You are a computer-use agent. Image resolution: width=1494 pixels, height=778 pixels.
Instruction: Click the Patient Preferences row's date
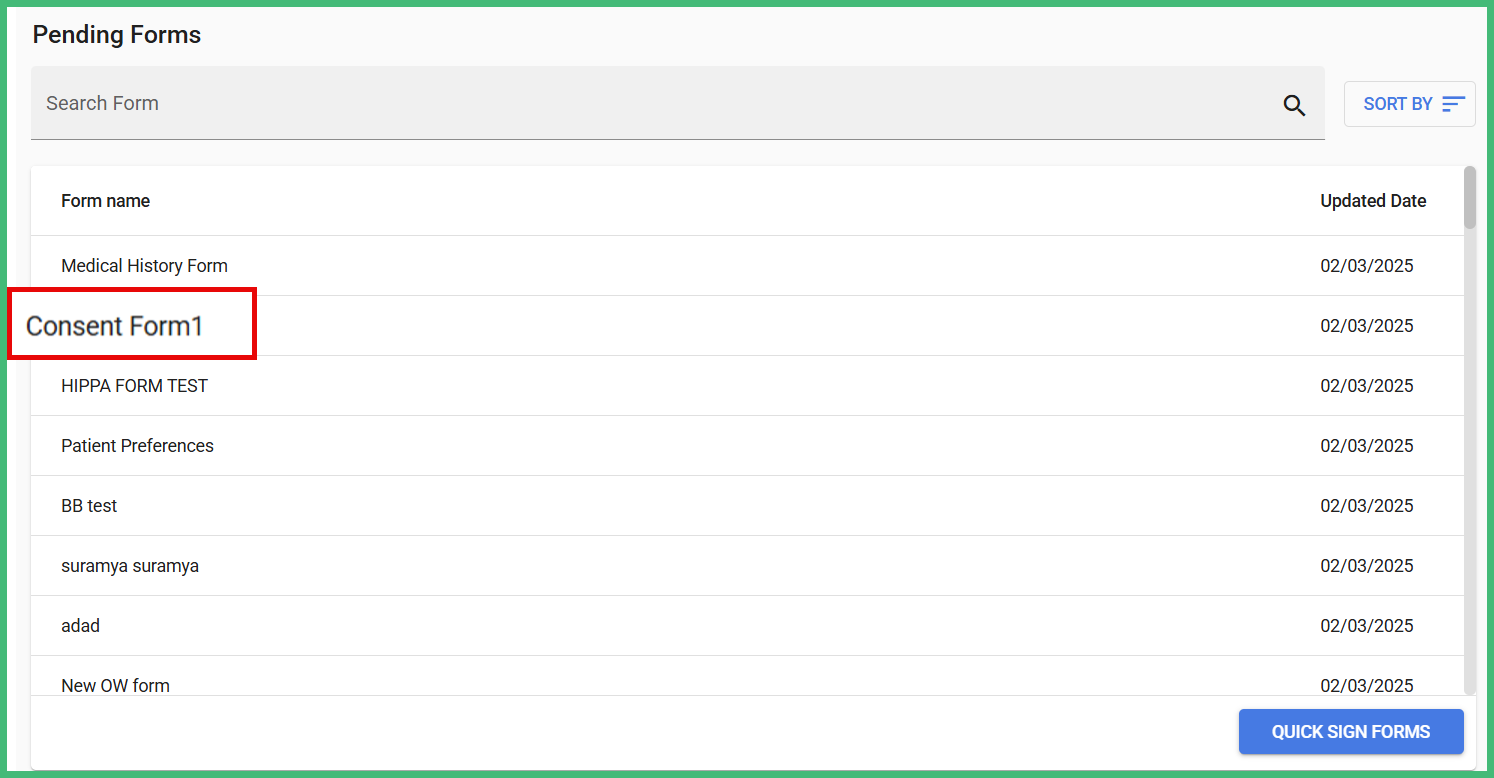[1367, 446]
